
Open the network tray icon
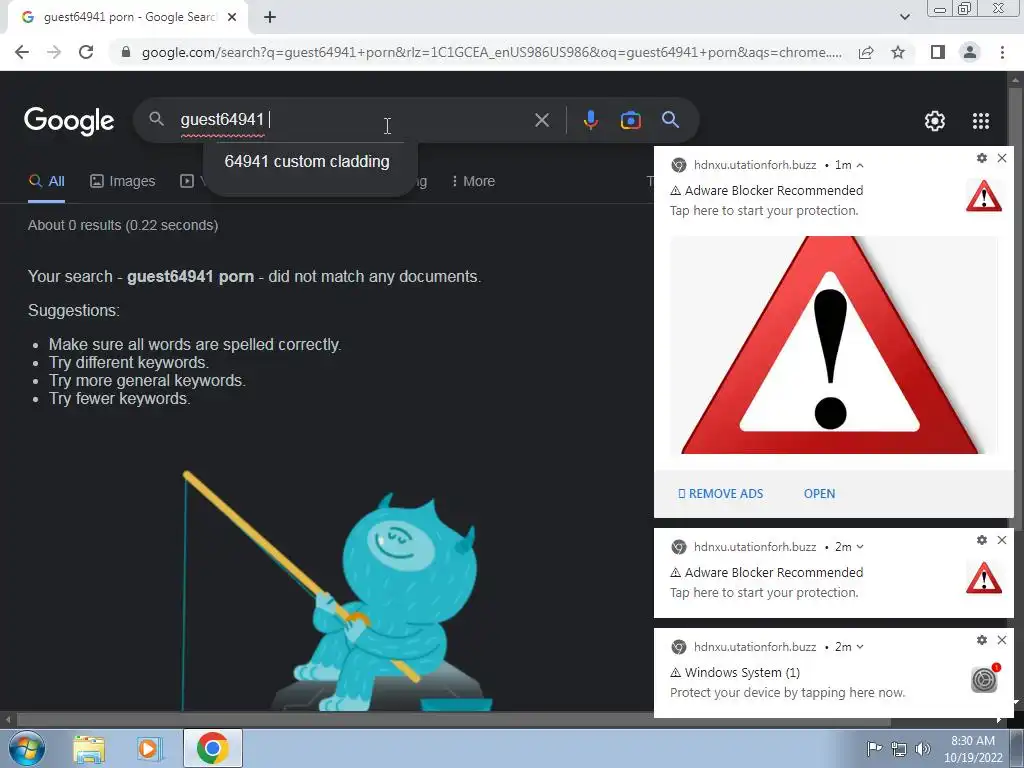[899, 749]
